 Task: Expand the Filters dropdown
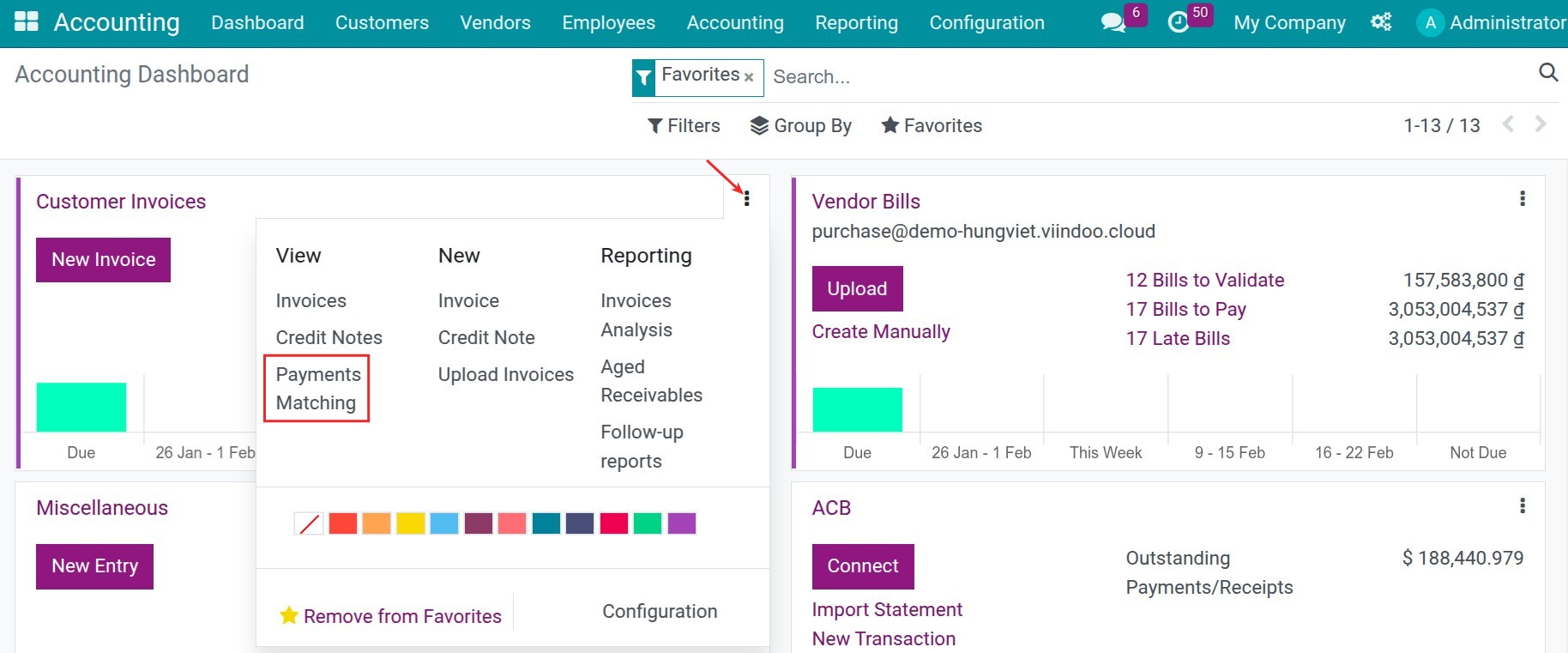pyautogui.click(x=684, y=126)
